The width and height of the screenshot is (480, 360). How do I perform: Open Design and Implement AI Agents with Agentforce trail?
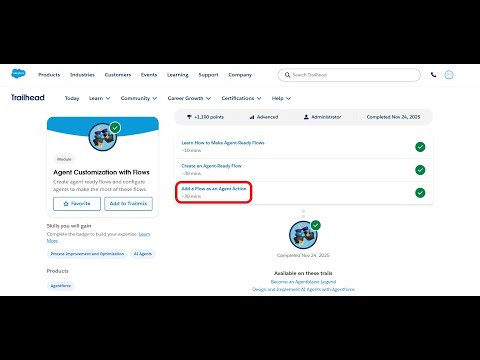click(x=303, y=289)
